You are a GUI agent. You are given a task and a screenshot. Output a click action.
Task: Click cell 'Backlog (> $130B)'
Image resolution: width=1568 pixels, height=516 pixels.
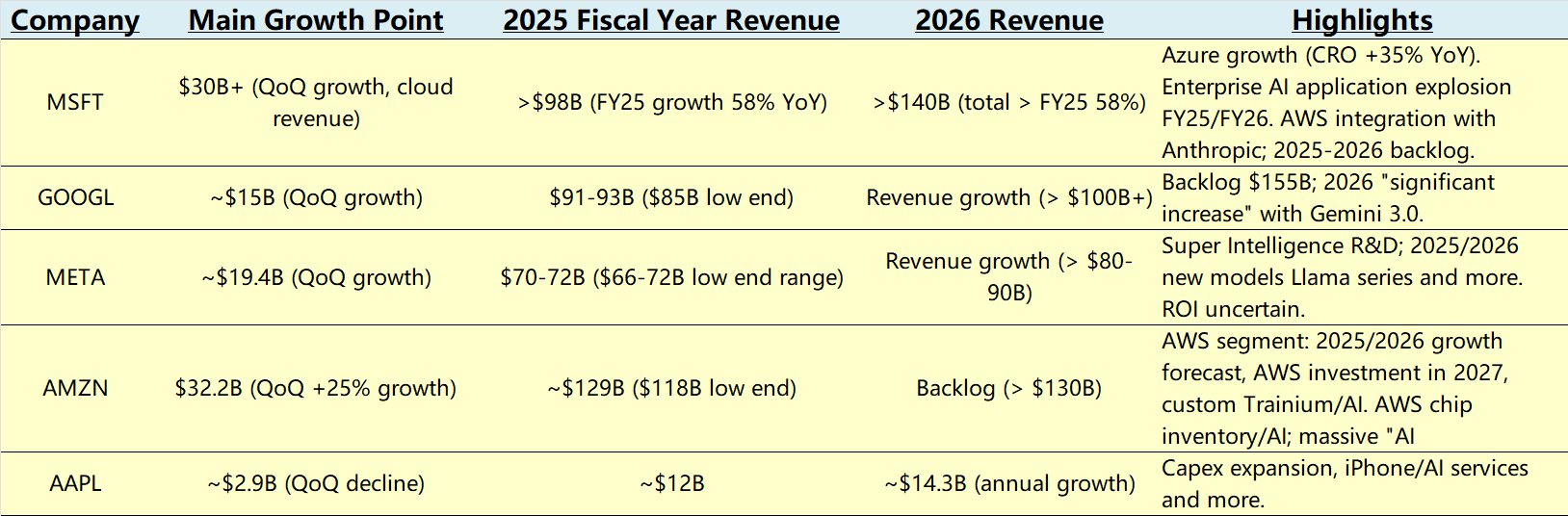[x=1009, y=388]
